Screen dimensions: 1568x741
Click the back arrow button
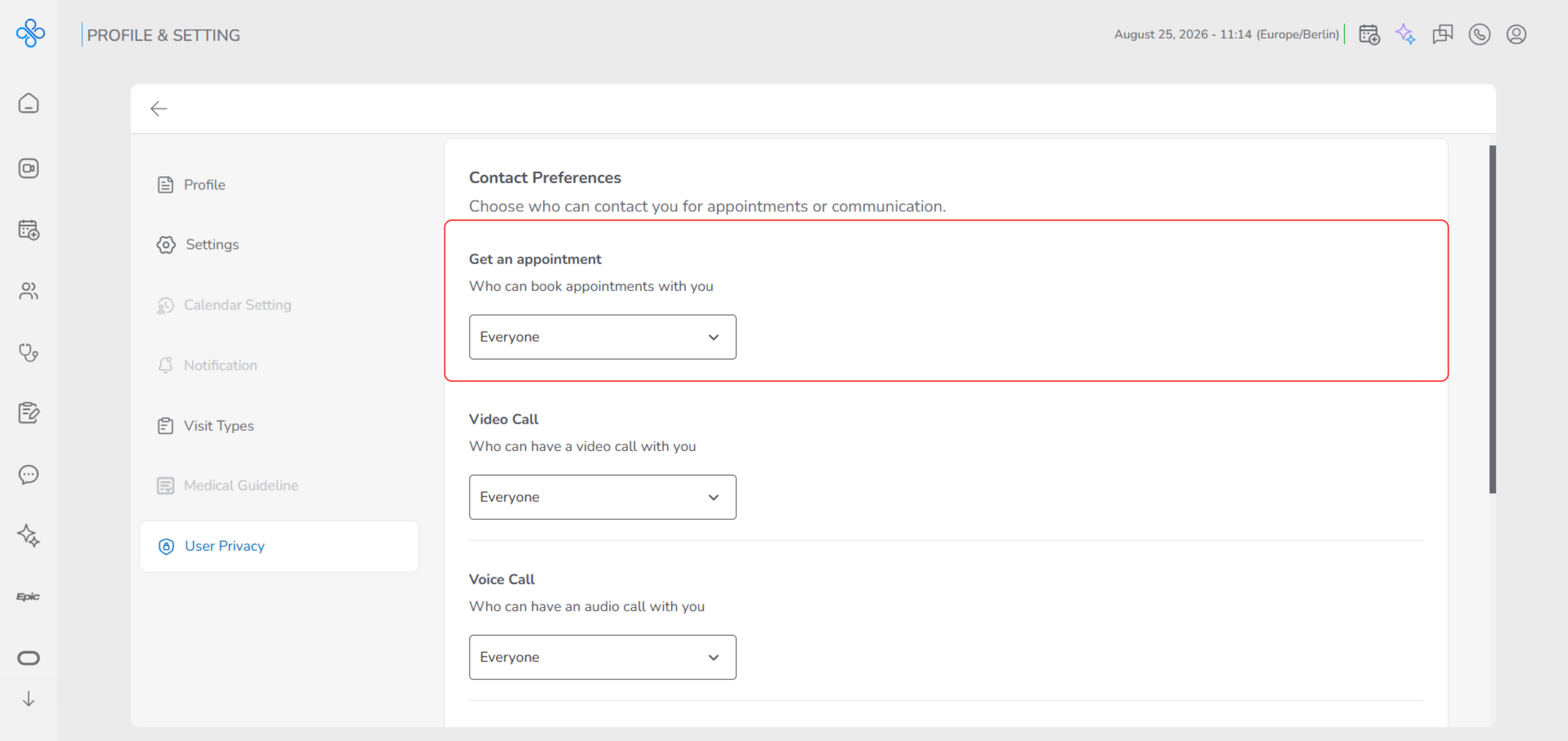pos(159,108)
